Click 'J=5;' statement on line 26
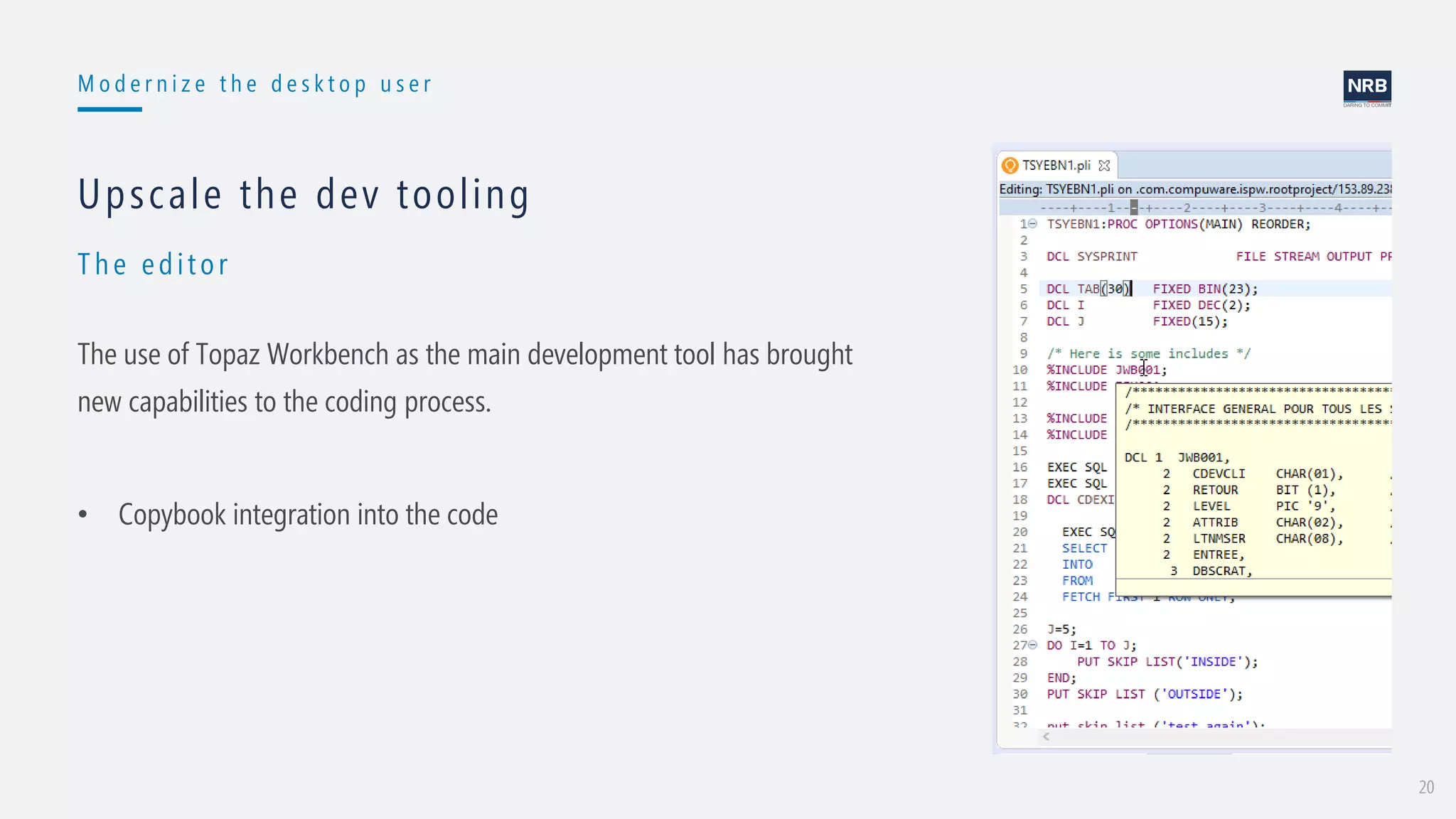Viewport: 1456px width, 819px height. (x=1061, y=630)
